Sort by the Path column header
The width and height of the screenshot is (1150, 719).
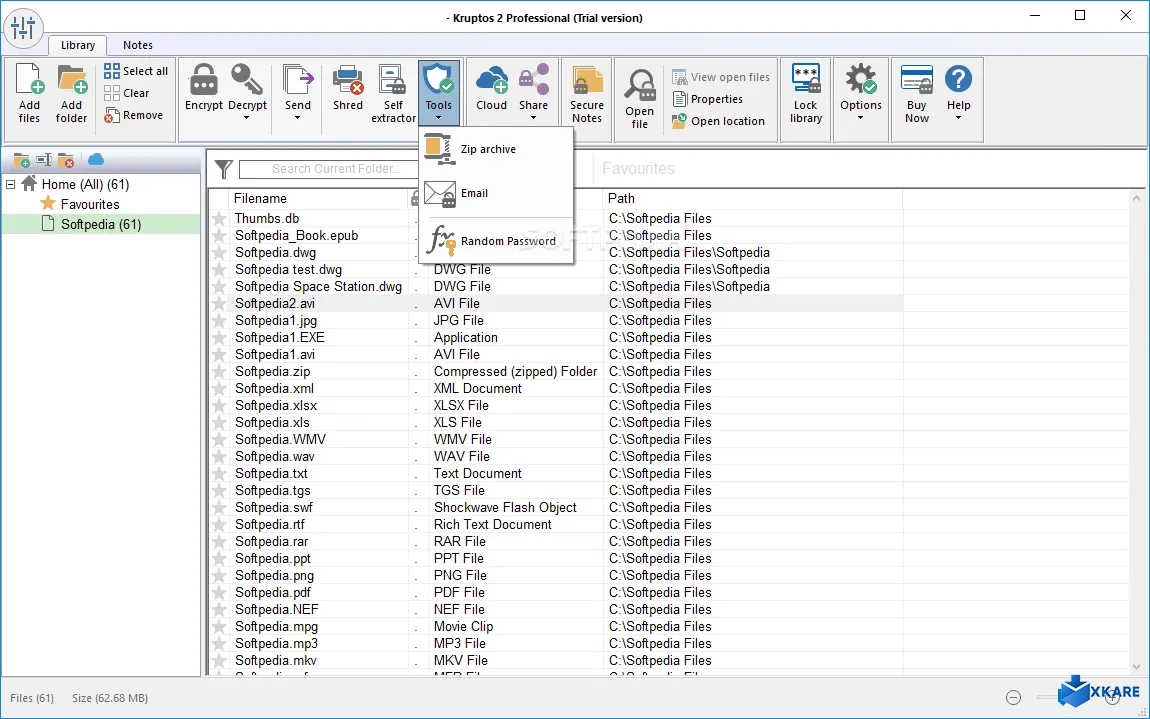(x=621, y=198)
